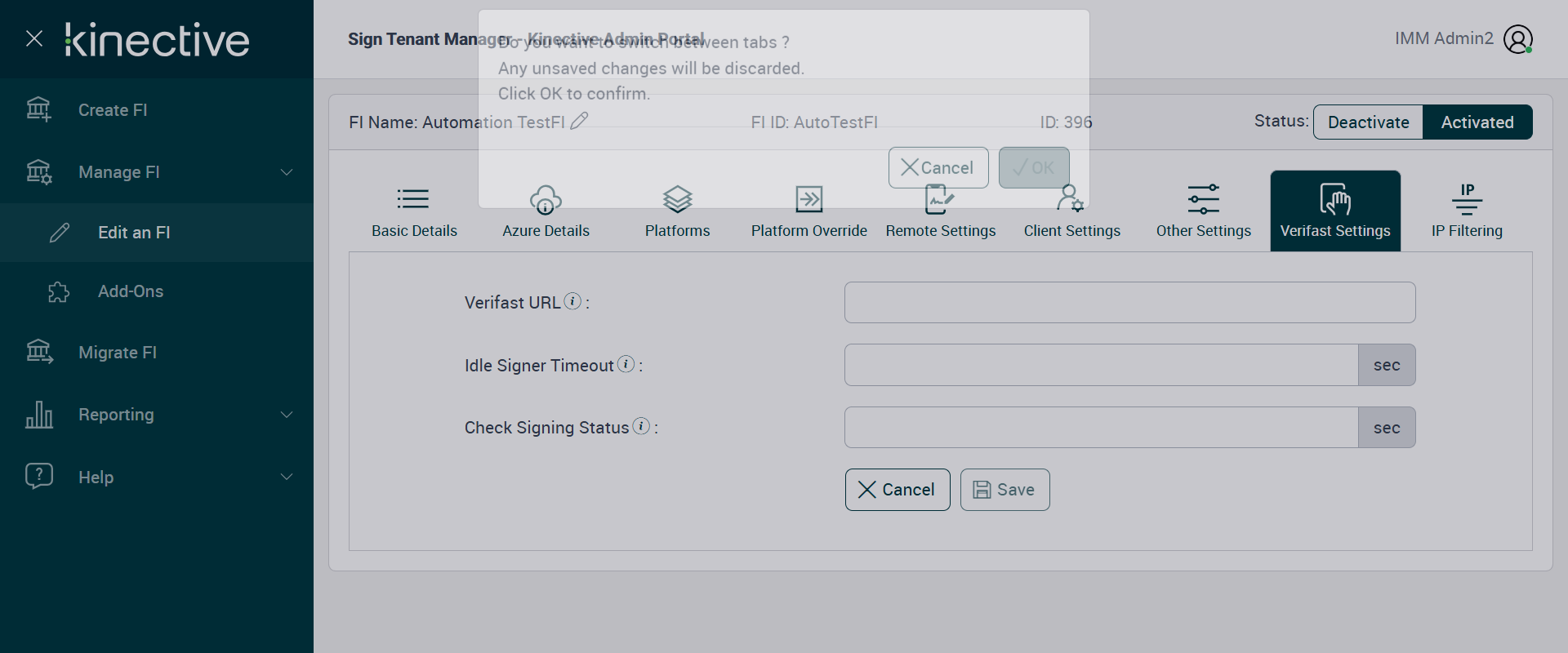Click the Migrate FI bank arrow icon
Viewport: 1568px width, 653px height.
(x=39, y=352)
